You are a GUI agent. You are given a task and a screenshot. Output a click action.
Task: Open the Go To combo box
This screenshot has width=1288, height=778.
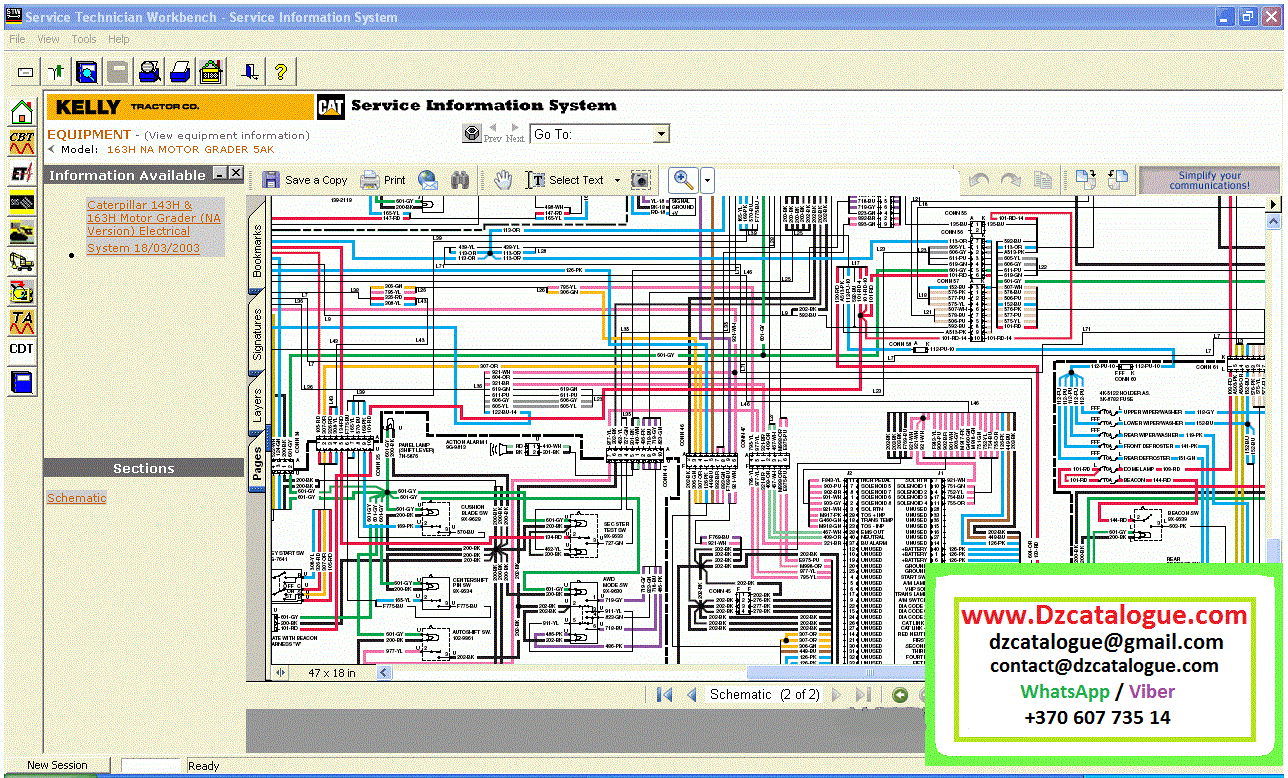(x=599, y=134)
